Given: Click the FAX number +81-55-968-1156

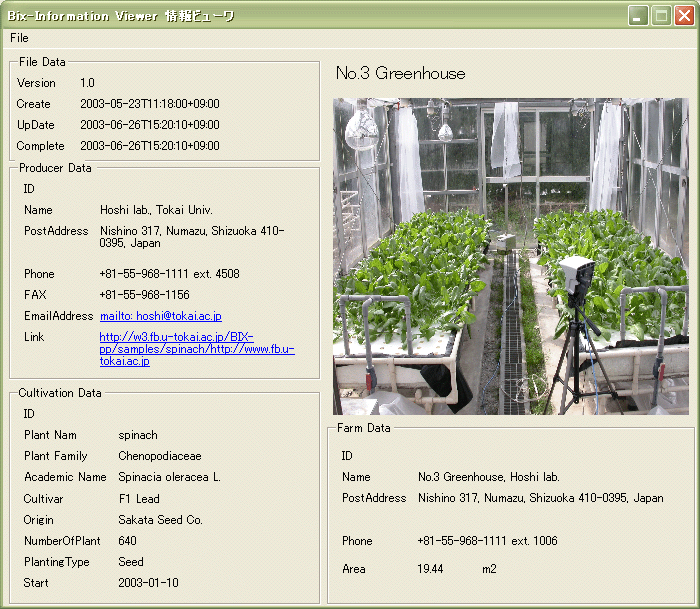Looking at the screenshot, I should [144, 295].
